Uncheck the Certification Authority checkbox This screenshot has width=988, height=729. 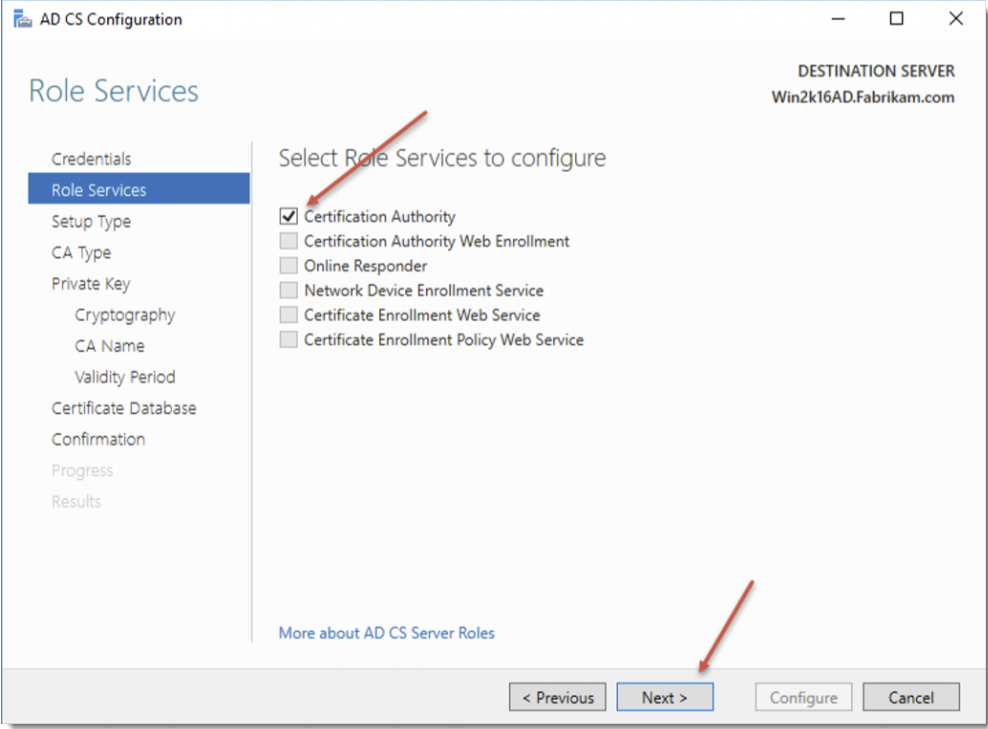[x=289, y=216]
